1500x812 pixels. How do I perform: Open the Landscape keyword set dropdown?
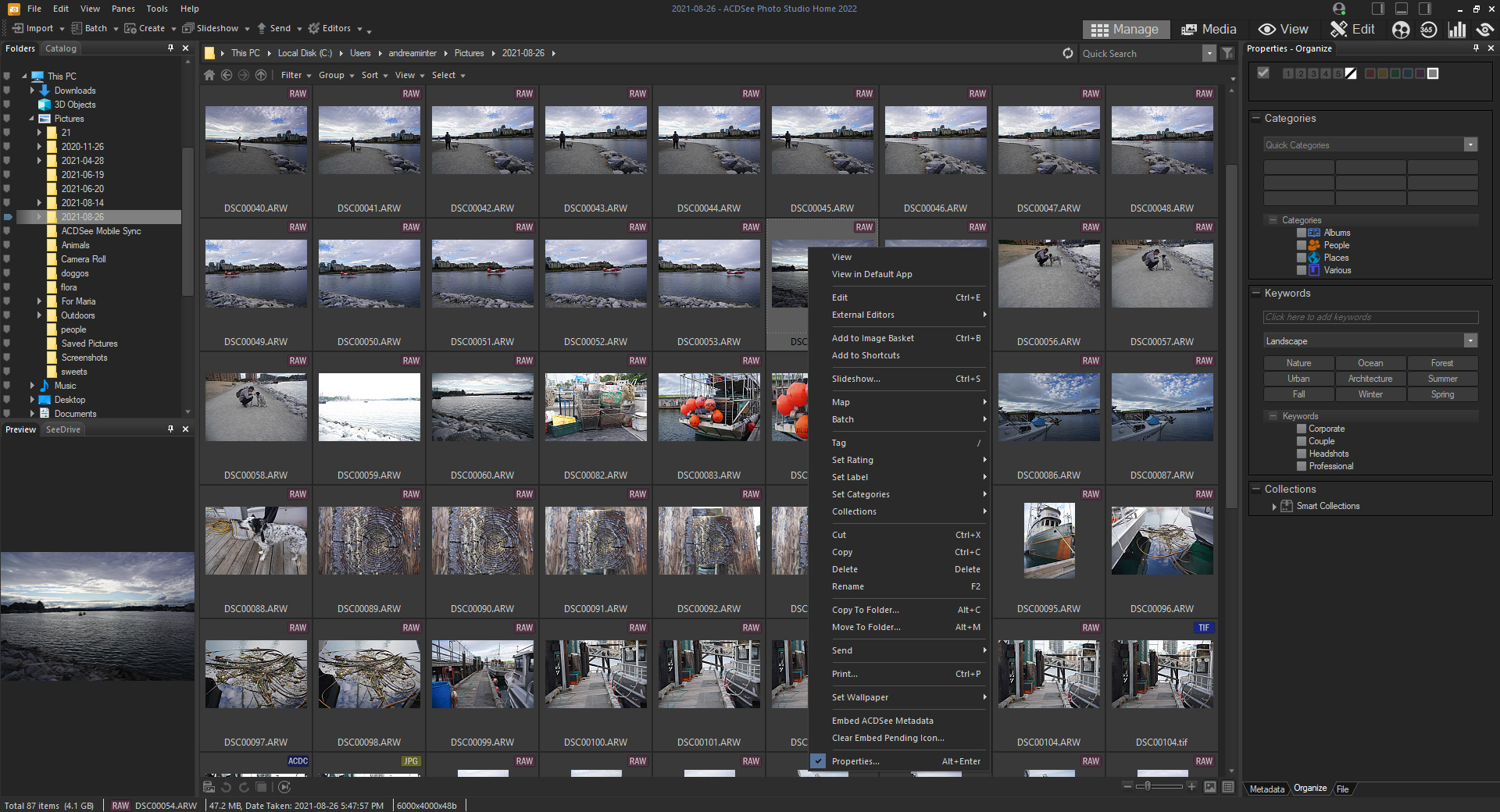pyautogui.click(x=1470, y=341)
